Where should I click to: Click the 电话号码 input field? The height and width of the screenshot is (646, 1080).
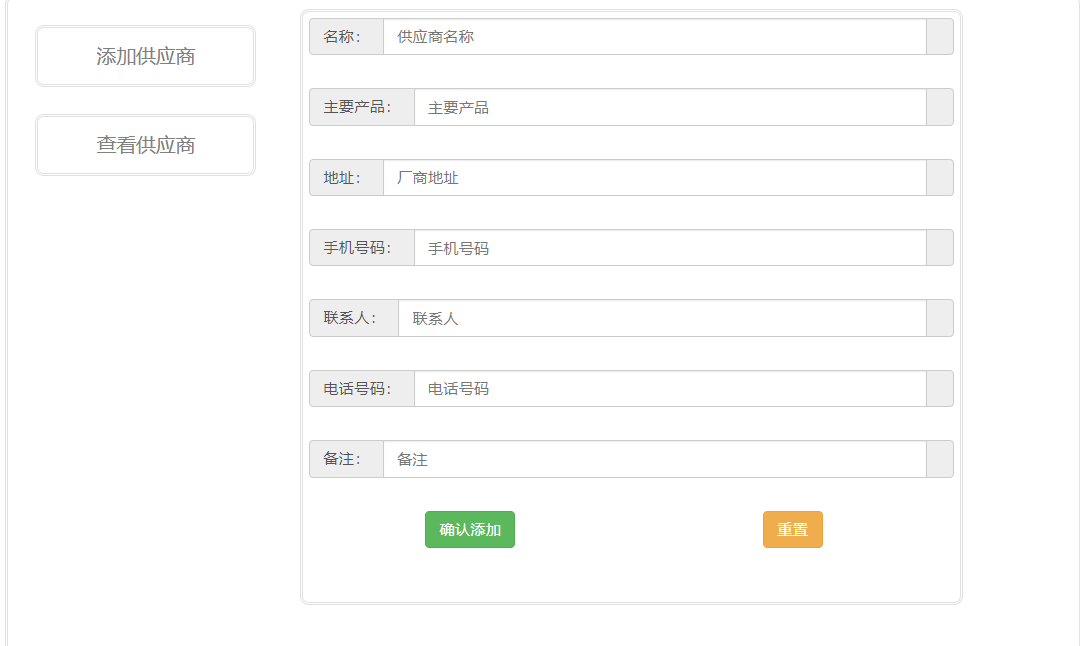[670, 389]
